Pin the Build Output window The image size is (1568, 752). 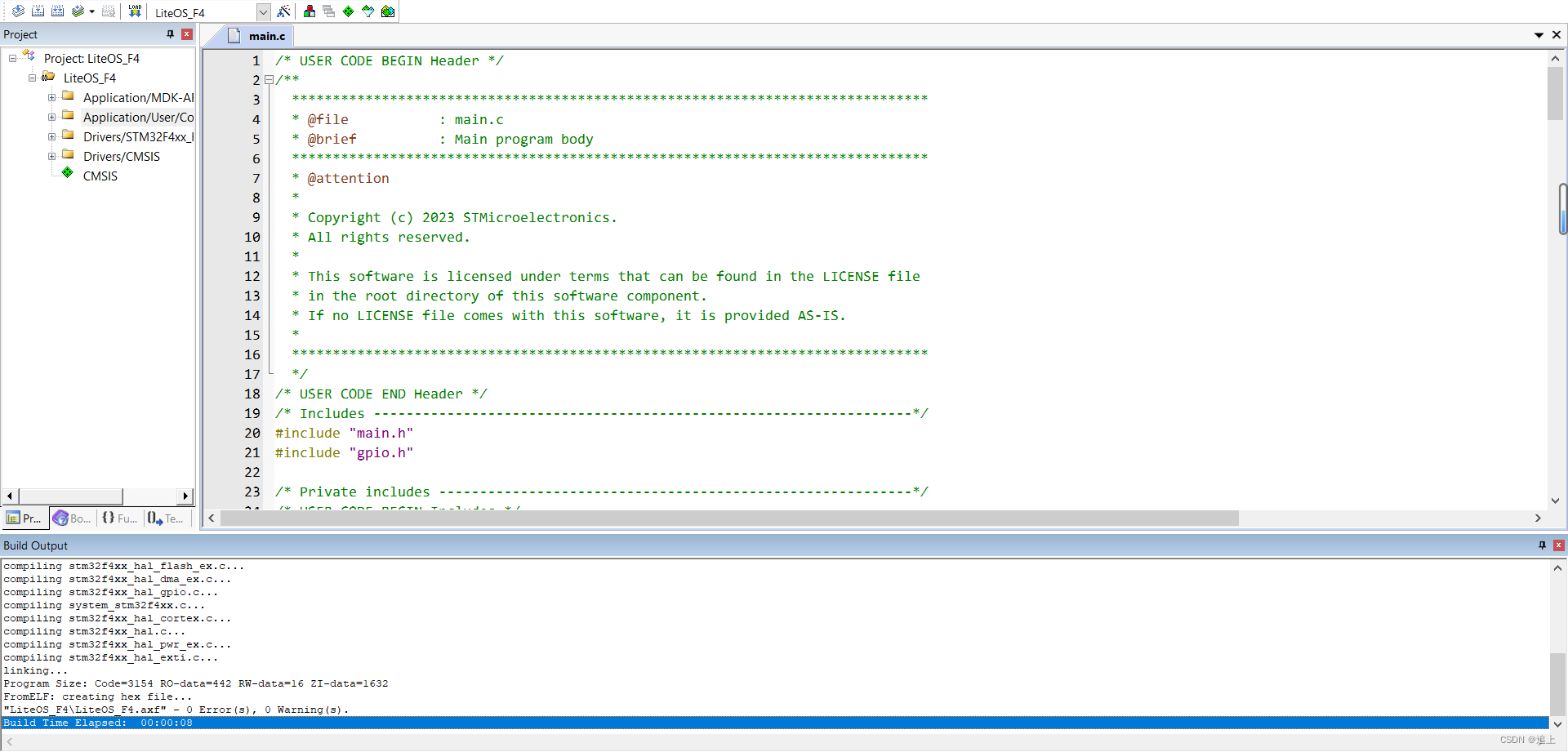[x=1542, y=545]
